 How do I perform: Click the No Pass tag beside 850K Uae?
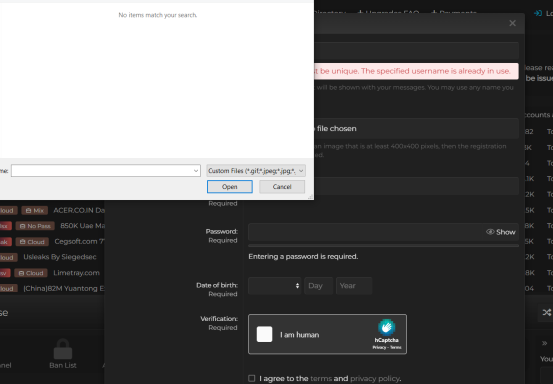35,226
